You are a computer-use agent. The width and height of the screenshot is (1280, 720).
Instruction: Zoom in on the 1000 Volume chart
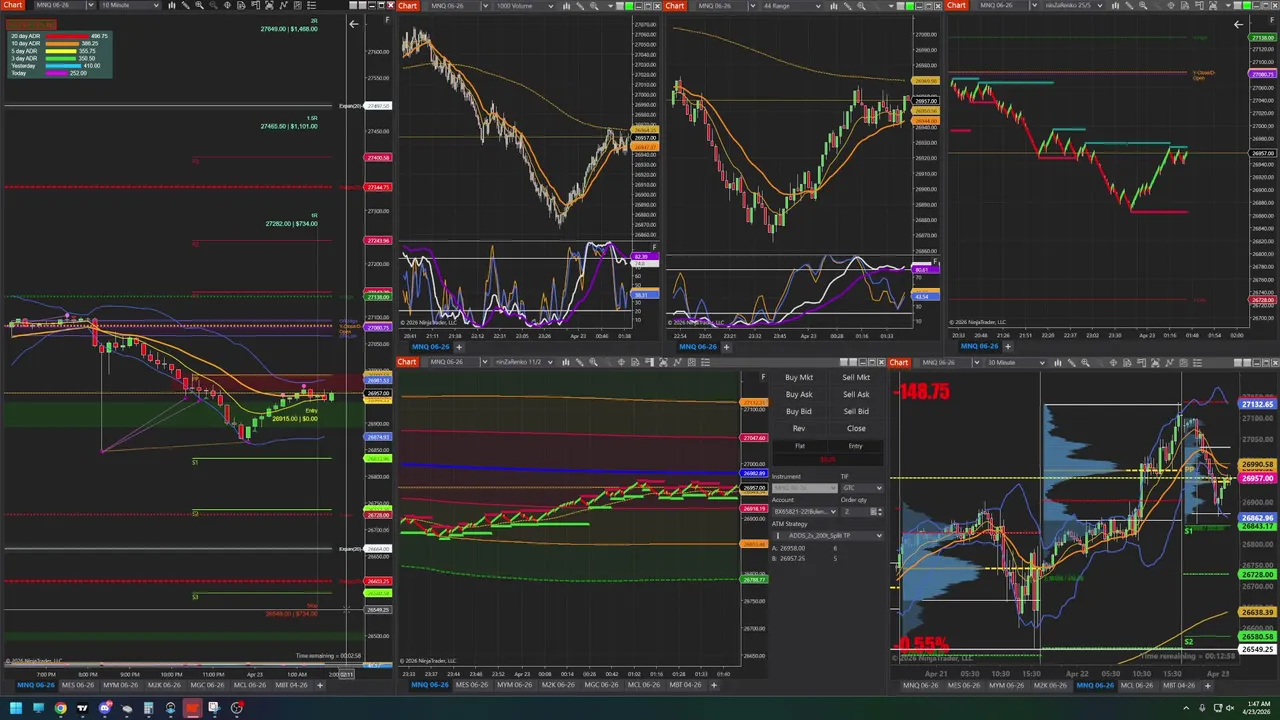(x=594, y=6)
